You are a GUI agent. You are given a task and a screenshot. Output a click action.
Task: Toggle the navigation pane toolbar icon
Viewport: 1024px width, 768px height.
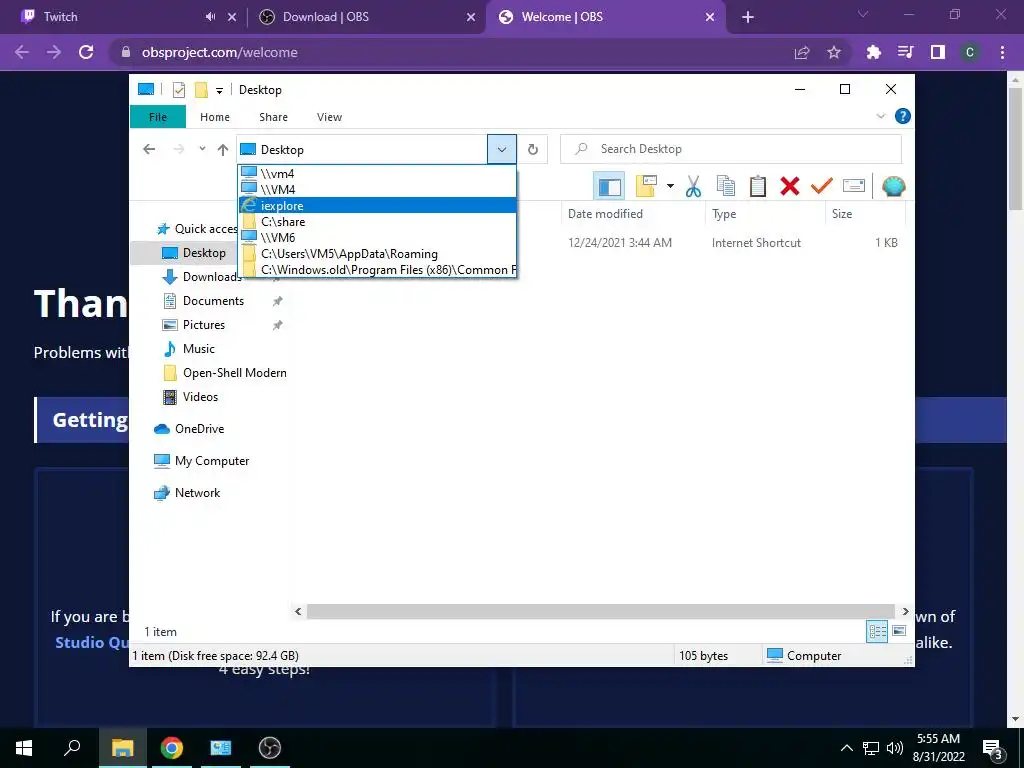point(609,186)
